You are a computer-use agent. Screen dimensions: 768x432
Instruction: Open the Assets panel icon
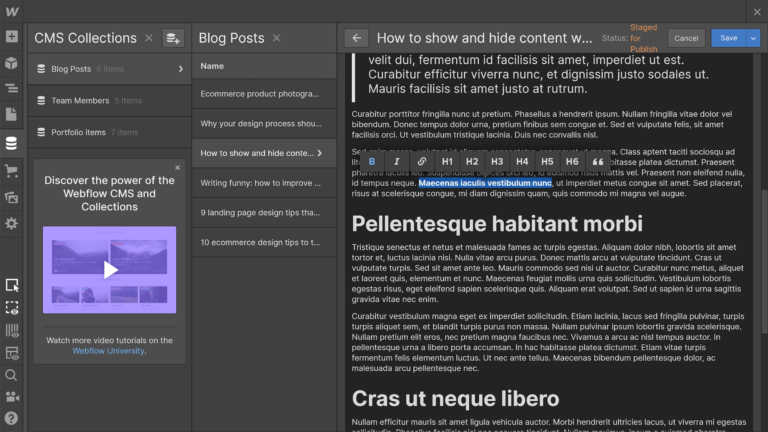(12, 197)
